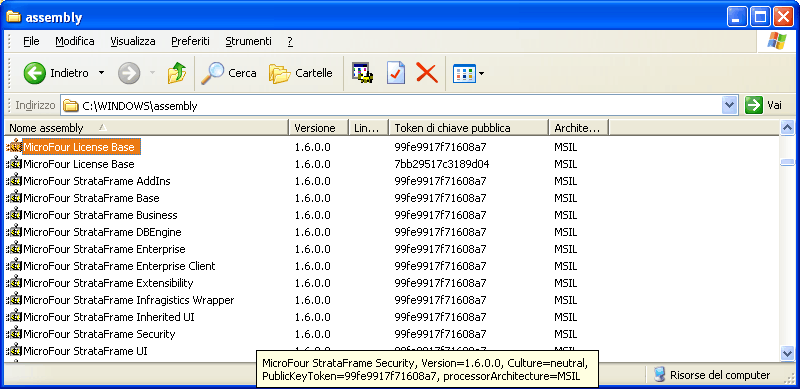Click icon of MicroFour StrataFrame Base
800x389 pixels.
tap(14, 198)
